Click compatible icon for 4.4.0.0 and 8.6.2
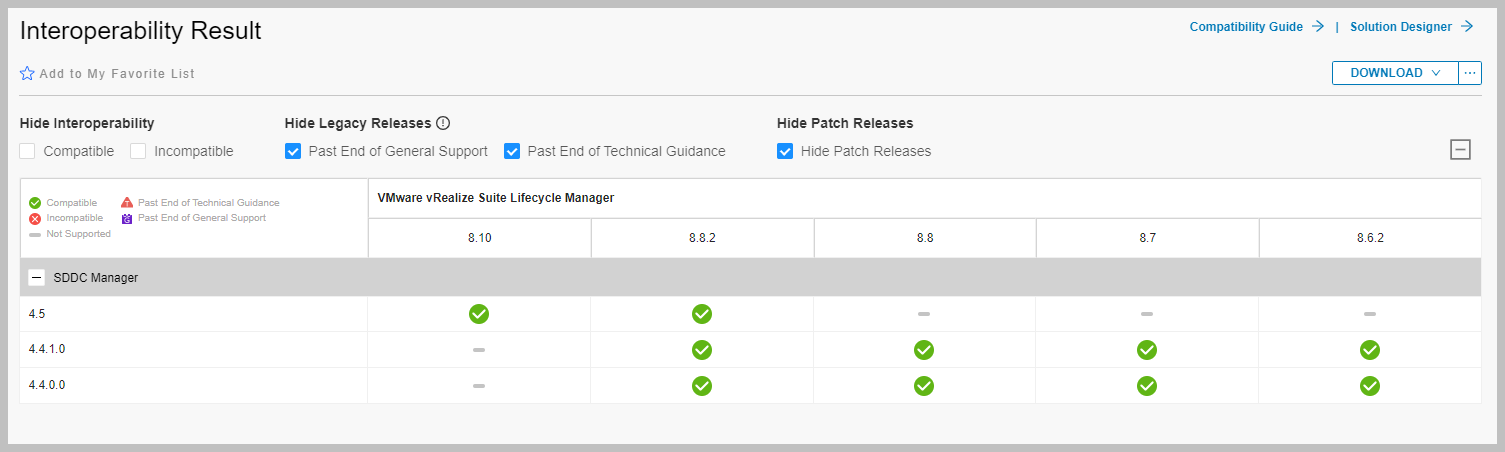 (1370, 386)
